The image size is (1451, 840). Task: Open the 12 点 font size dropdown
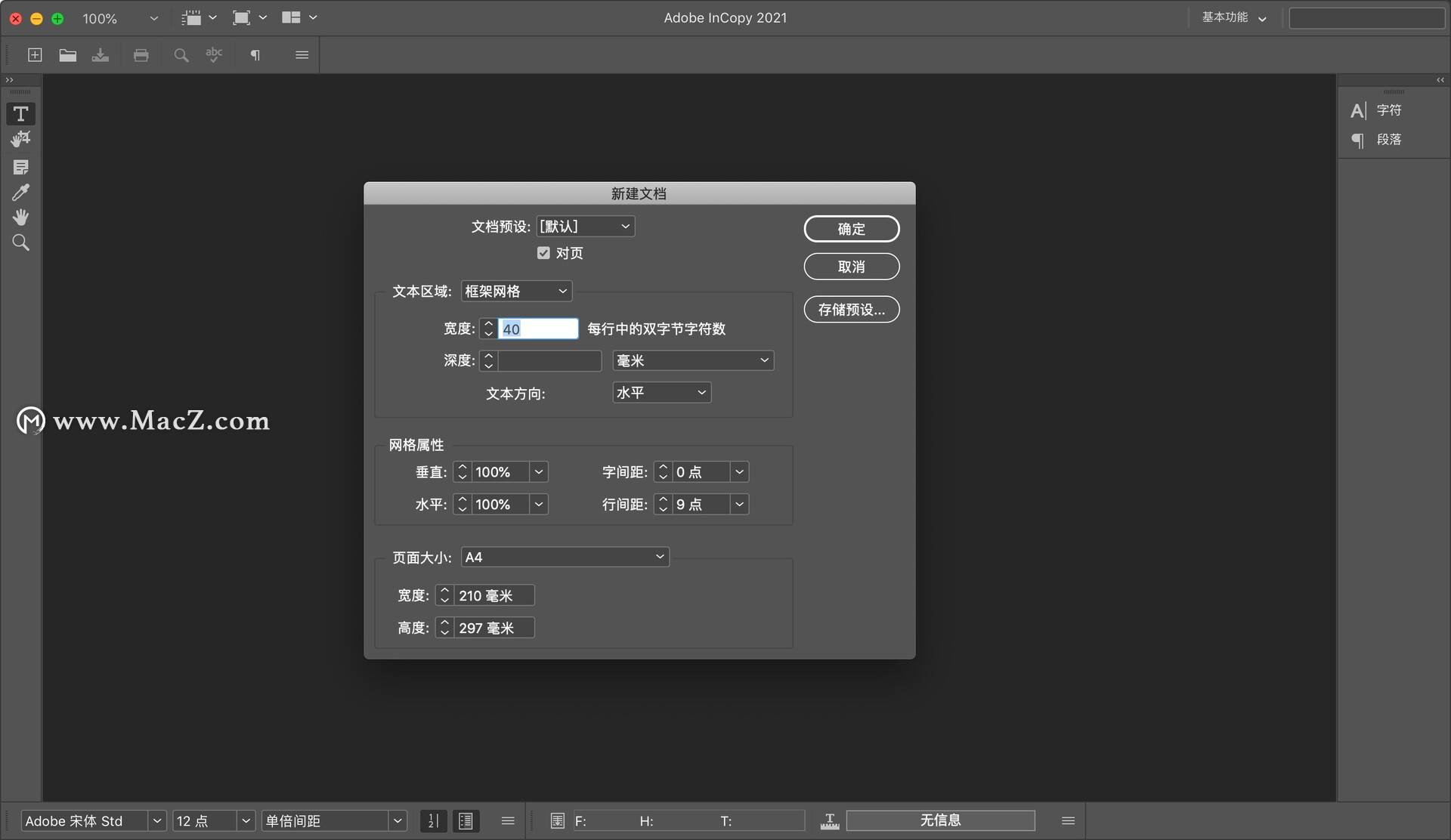pos(246,821)
